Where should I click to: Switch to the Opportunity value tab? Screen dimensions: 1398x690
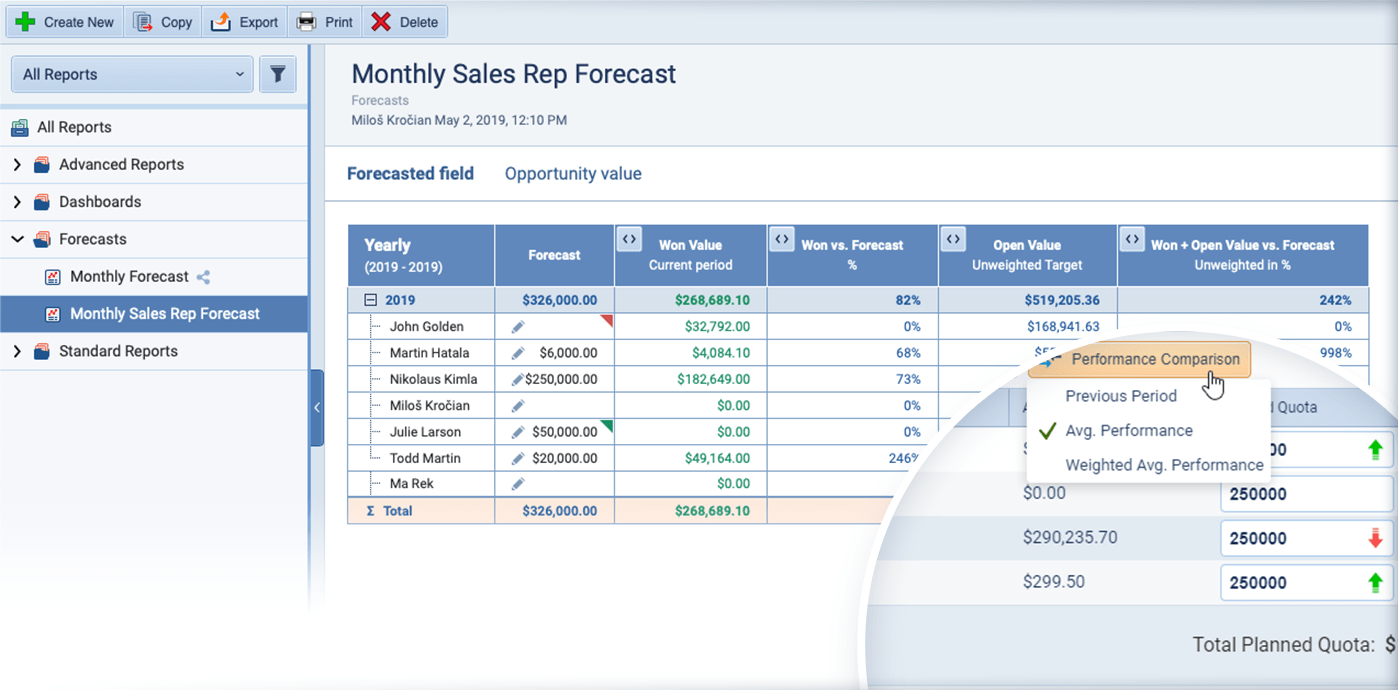click(x=572, y=173)
